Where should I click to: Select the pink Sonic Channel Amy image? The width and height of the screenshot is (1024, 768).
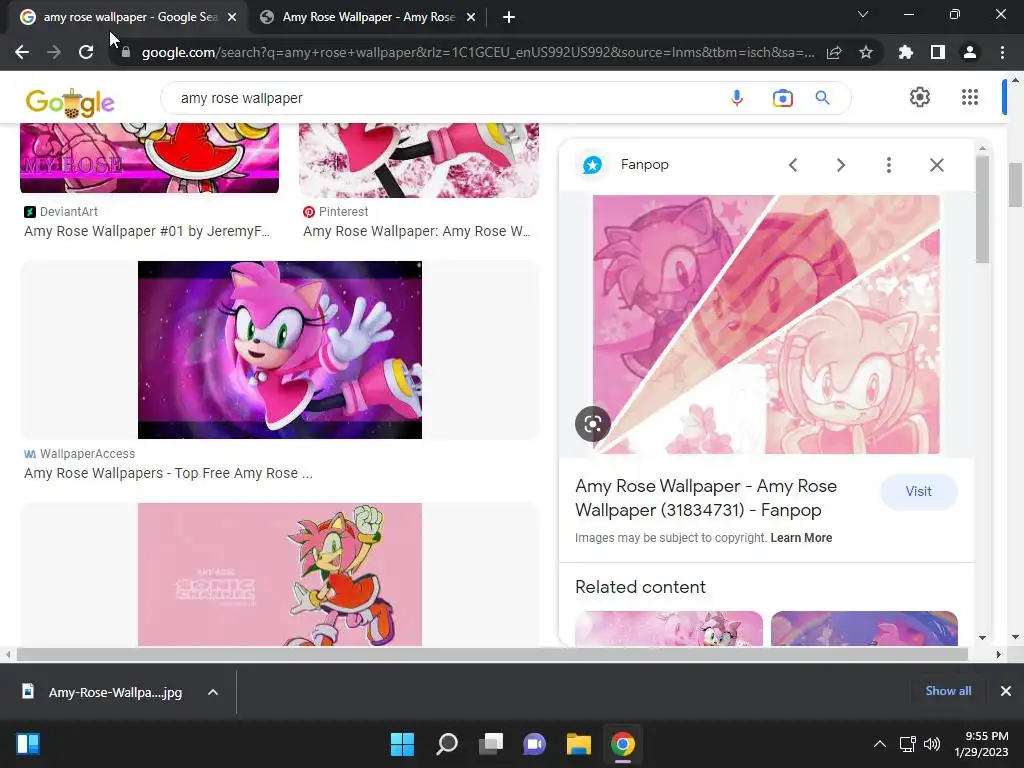click(280, 574)
